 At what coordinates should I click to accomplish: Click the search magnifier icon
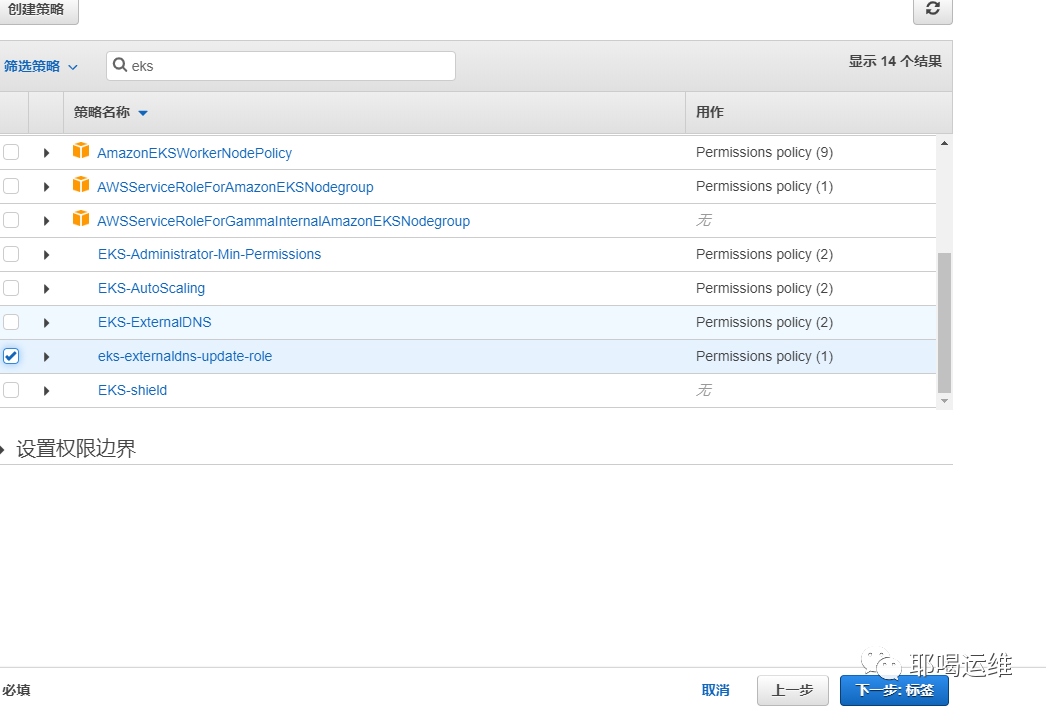[x=120, y=66]
